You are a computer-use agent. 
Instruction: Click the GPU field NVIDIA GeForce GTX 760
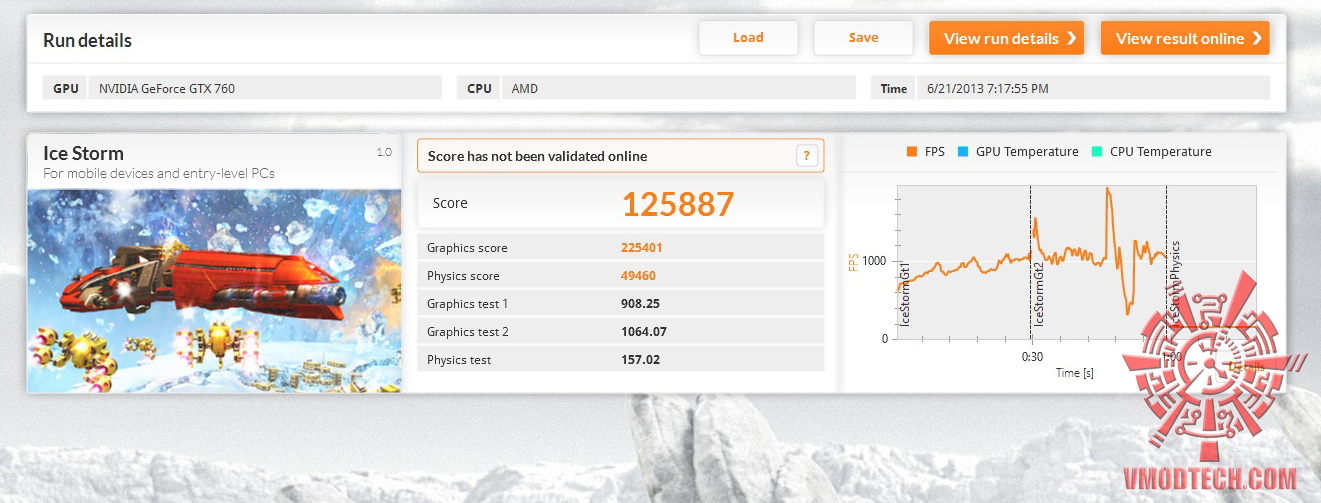click(x=265, y=88)
